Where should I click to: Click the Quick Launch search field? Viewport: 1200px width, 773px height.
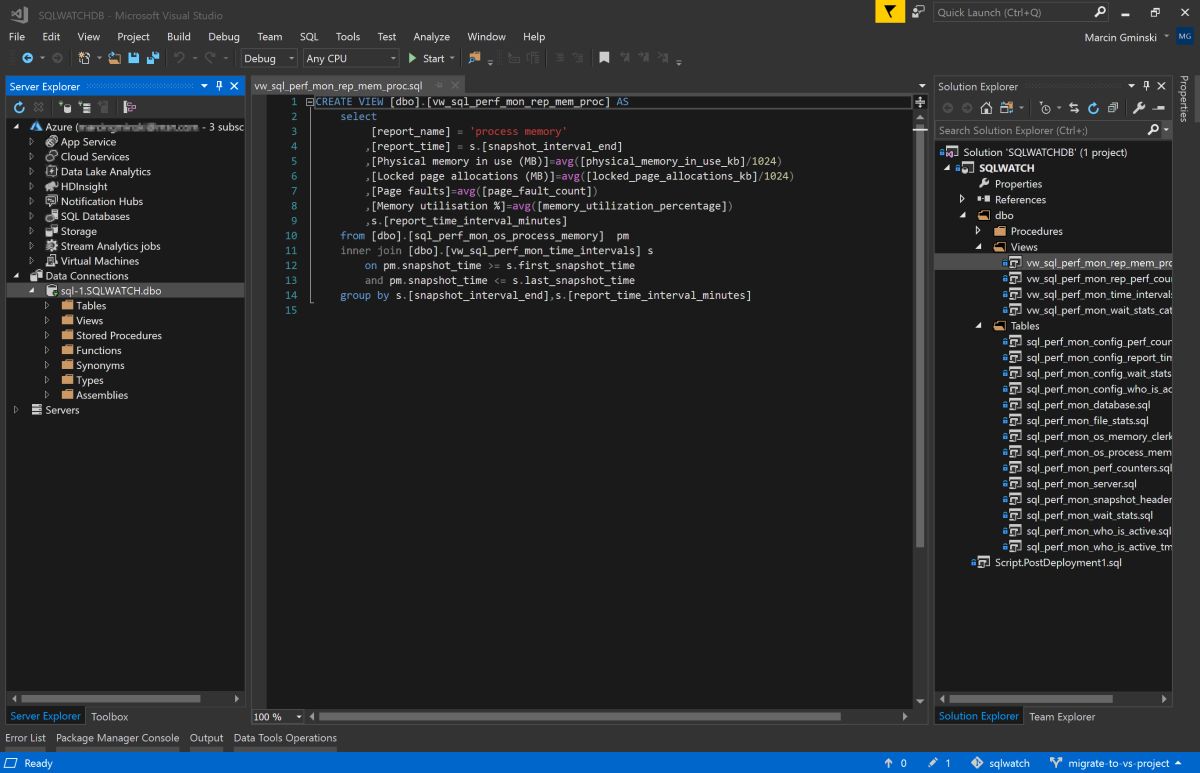tap(1021, 12)
